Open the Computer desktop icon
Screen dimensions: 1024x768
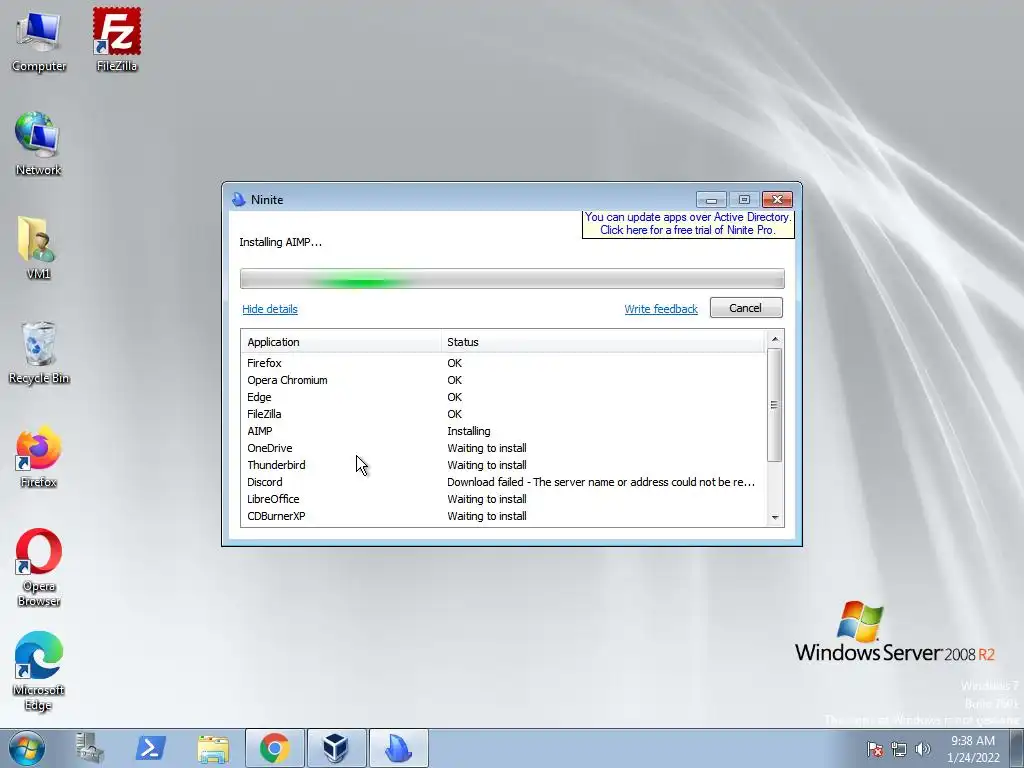tap(39, 42)
